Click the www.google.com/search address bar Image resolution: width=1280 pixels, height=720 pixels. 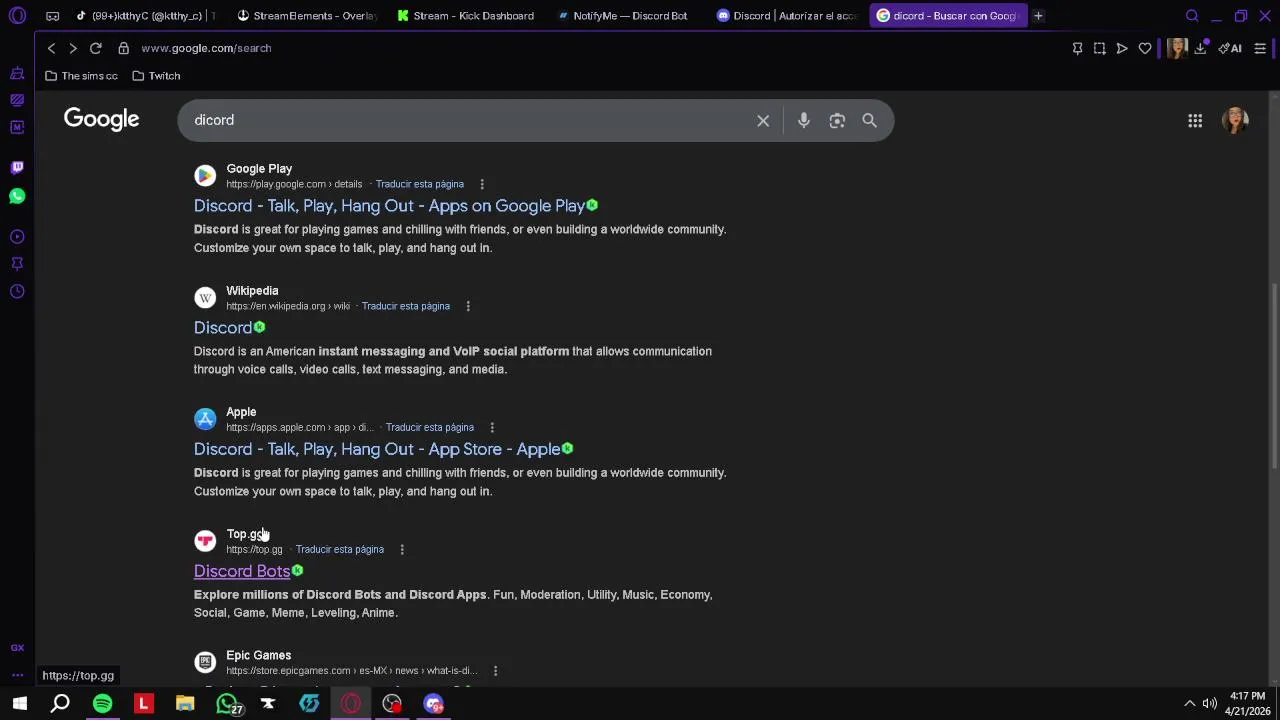click(x=206, y=48)
